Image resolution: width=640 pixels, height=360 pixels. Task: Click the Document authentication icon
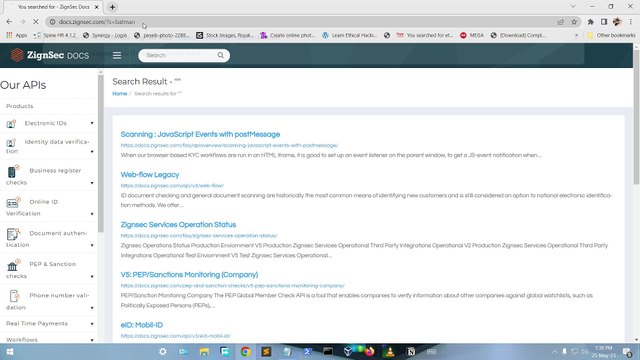(13, 234)
